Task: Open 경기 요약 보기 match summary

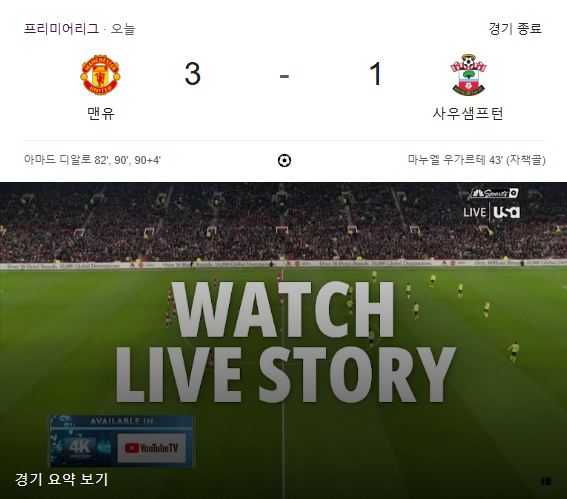Action: tap(61, 479)
